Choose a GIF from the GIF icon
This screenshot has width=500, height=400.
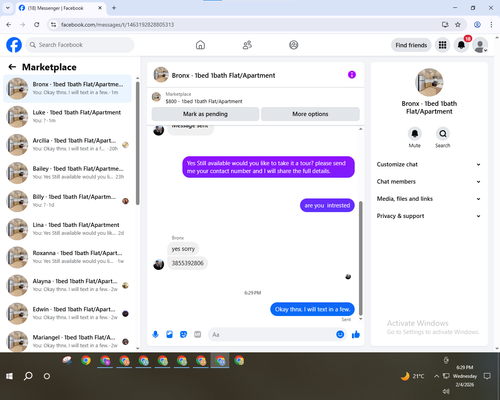(x=198, y=334)
